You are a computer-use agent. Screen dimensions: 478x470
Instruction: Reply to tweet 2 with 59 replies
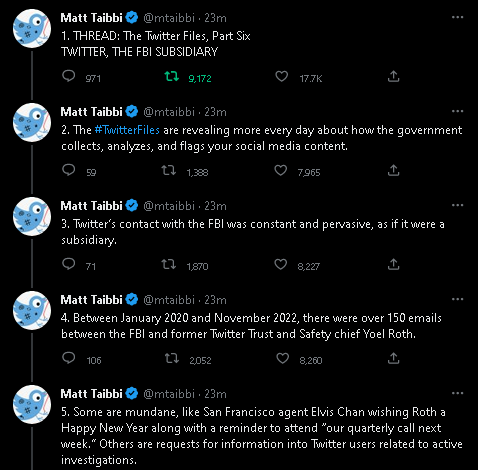69,170
